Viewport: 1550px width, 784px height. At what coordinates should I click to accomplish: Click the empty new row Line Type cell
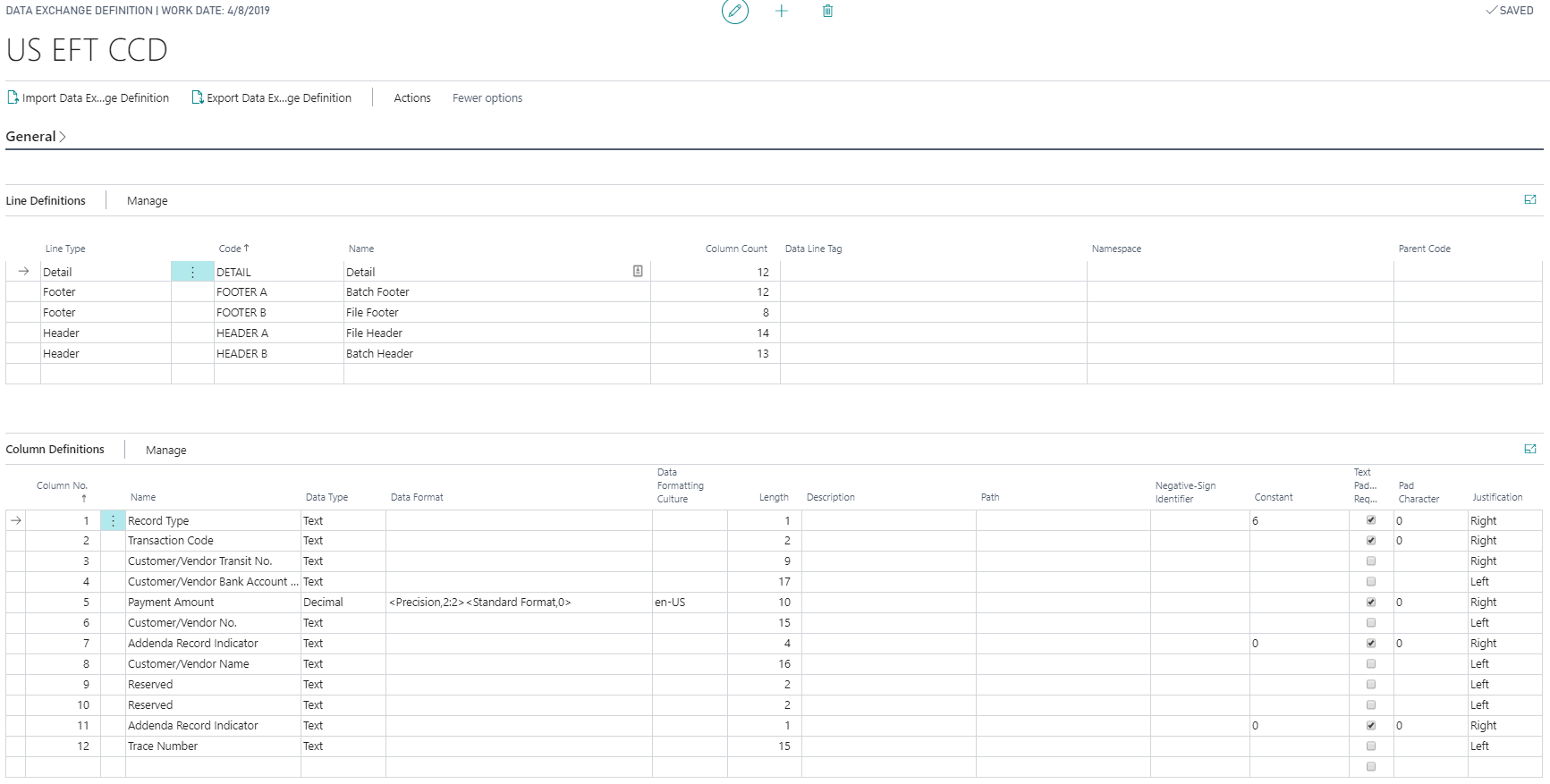click(106, 375)
